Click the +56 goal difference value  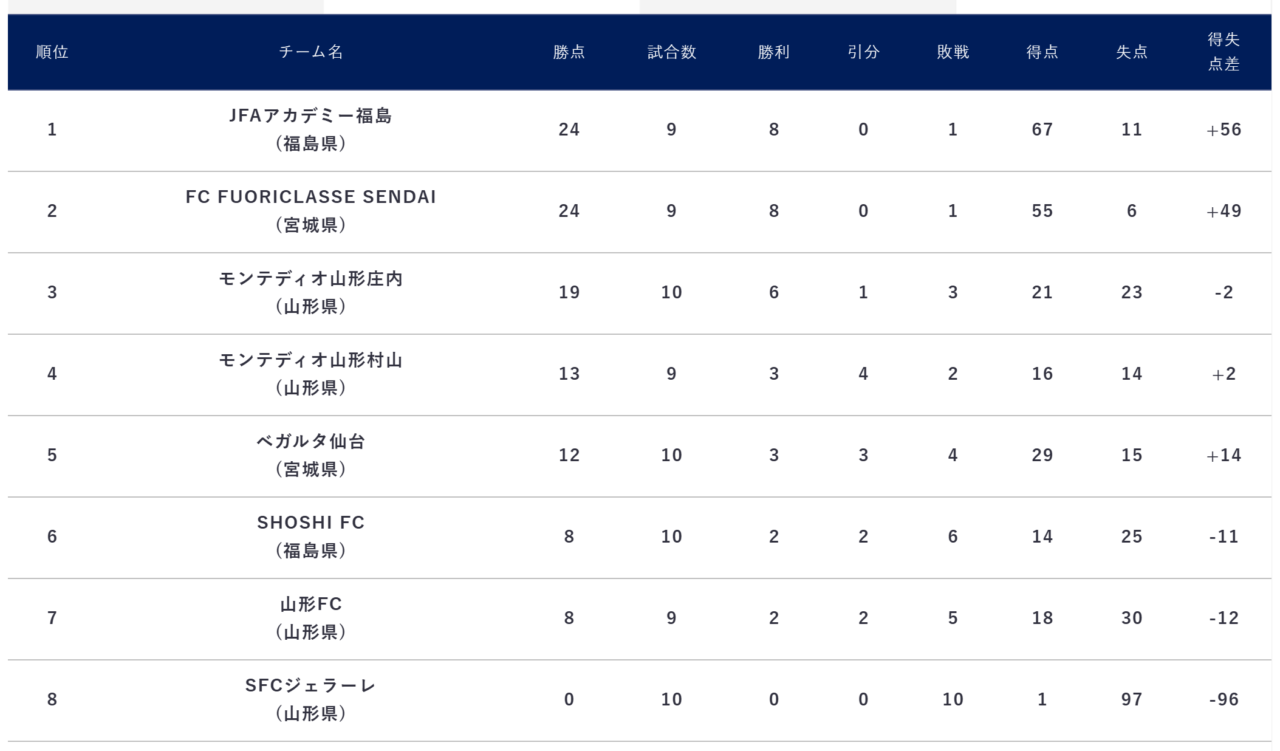[1224, 130]
